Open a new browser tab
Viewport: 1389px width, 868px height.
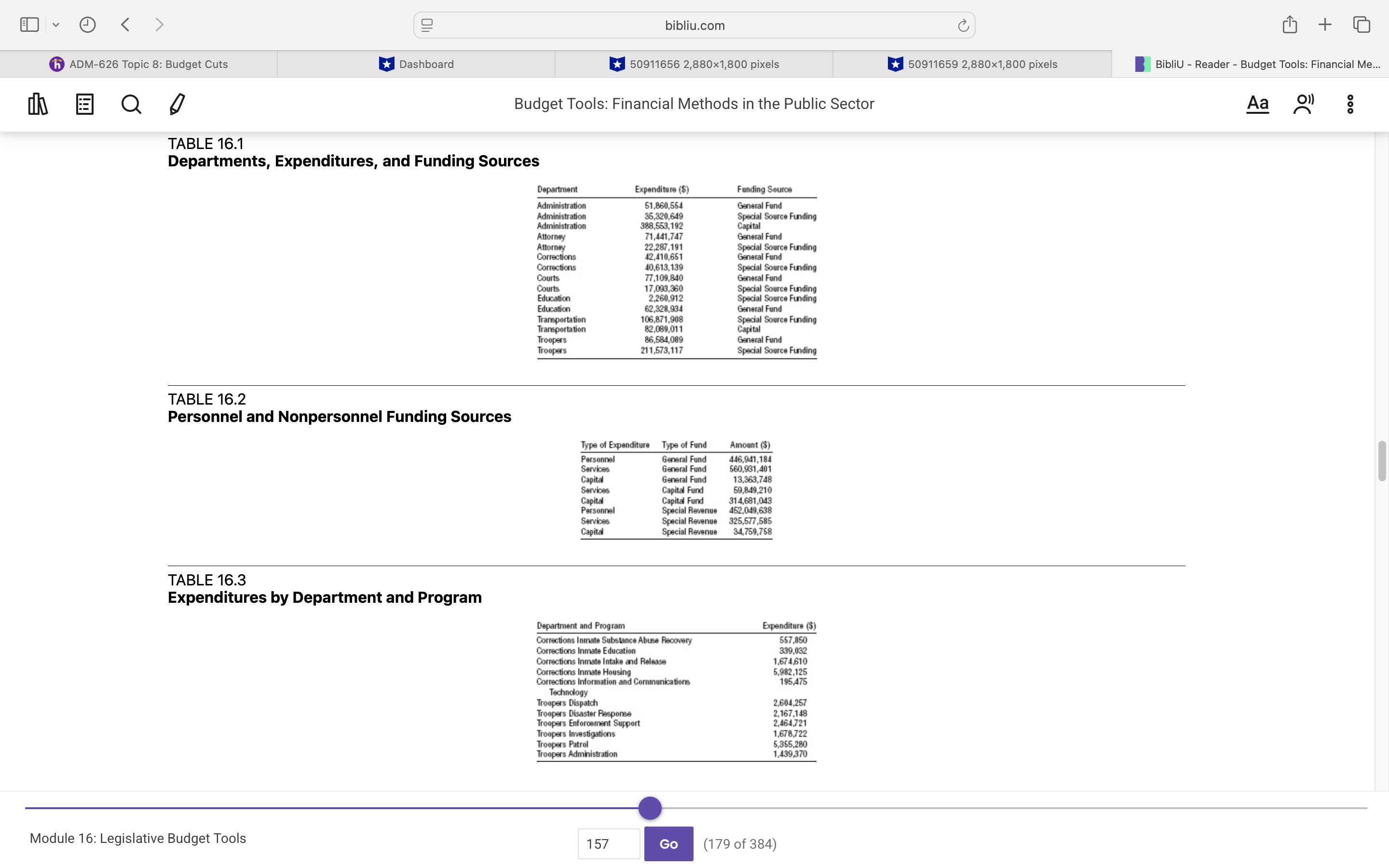[1325, 24]
